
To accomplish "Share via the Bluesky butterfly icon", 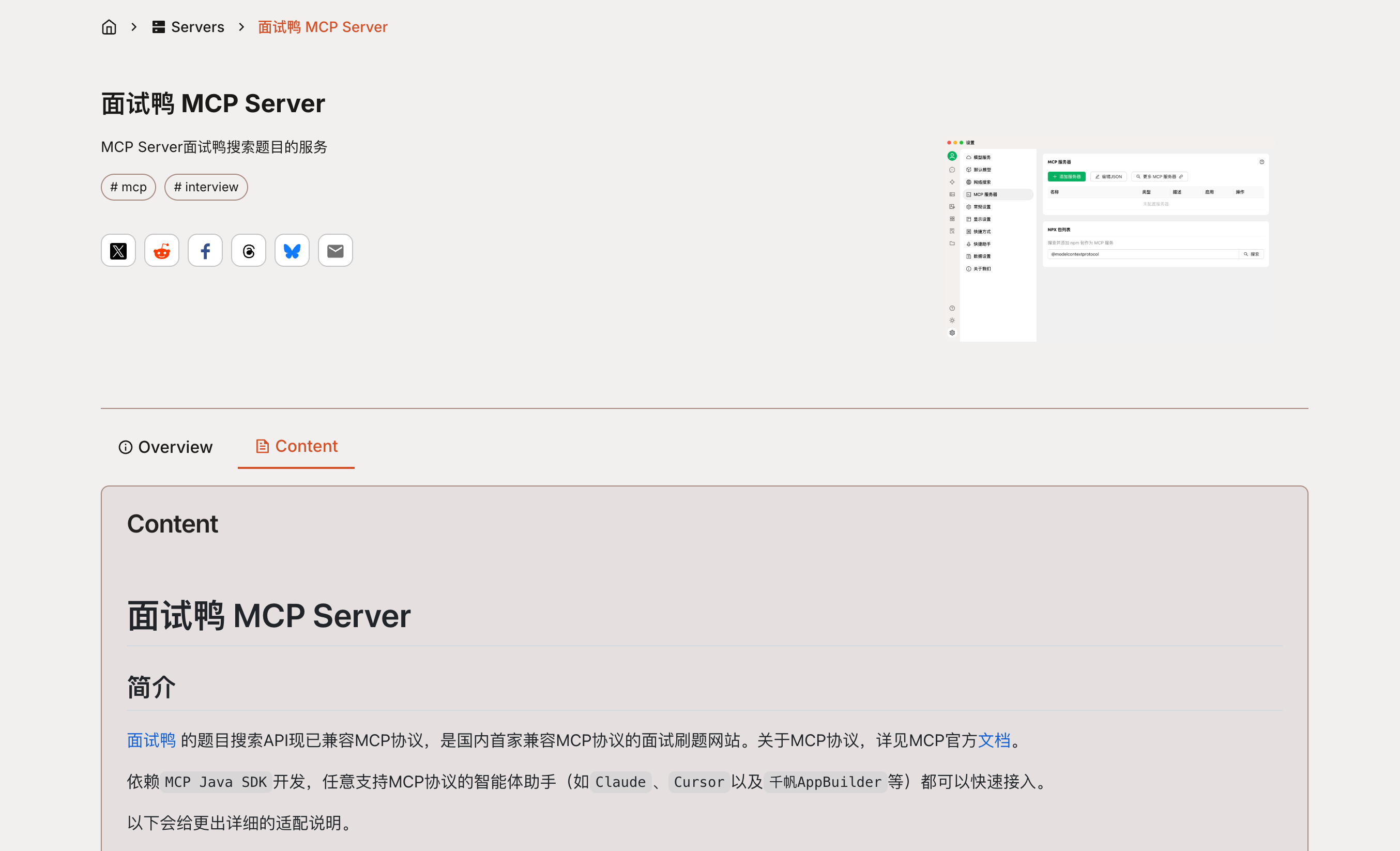I will 292,251.
